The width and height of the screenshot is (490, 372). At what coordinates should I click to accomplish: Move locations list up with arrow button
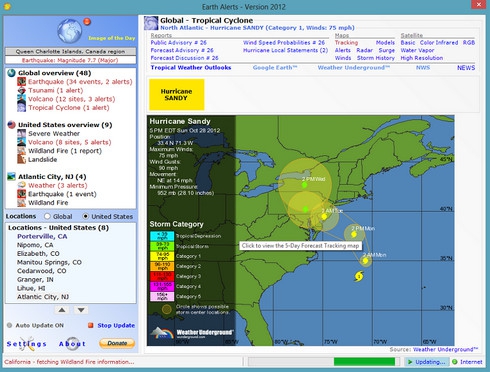[62, 310]
